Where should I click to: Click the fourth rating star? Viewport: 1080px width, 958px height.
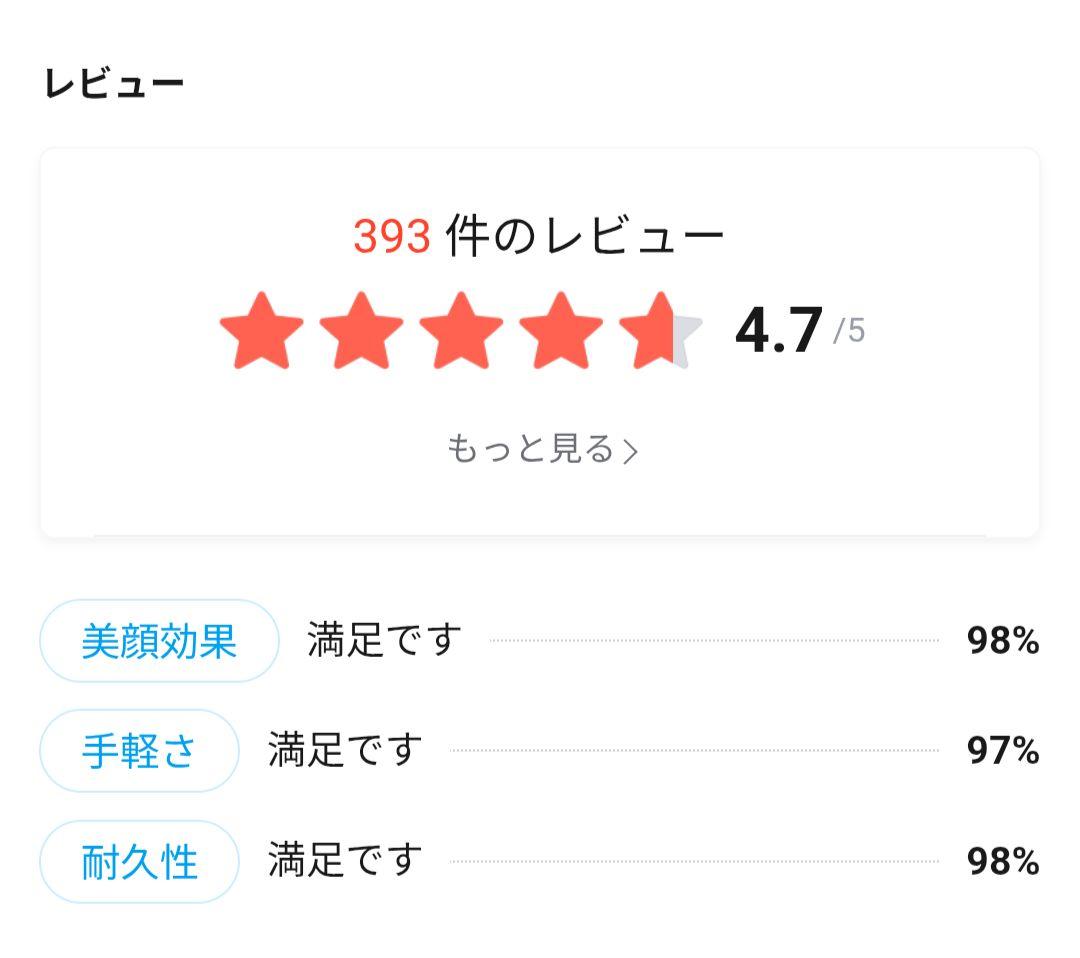point(561,331)
